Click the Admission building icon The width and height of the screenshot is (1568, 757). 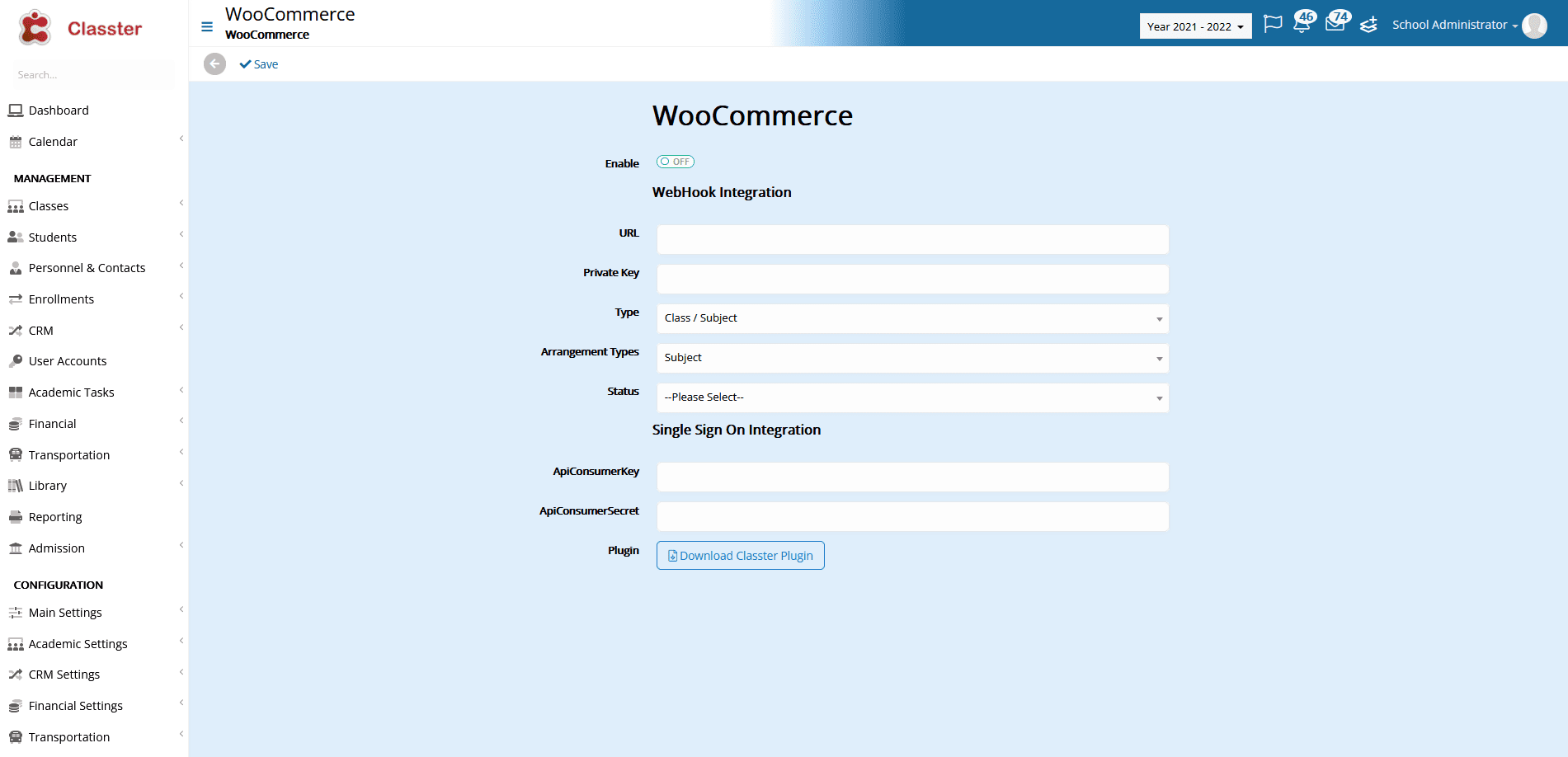(16, 548)
